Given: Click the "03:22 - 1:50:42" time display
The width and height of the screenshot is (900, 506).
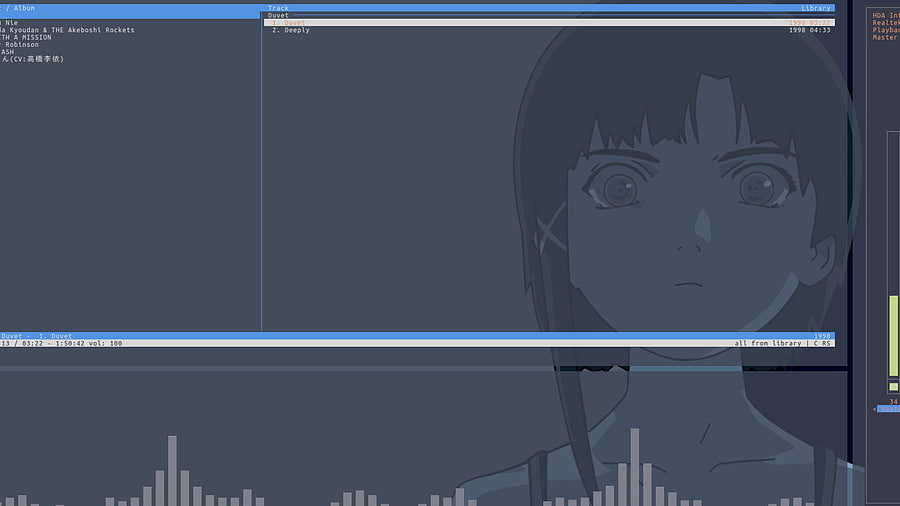Looking at the screenshot, I should tap(53, 343).
